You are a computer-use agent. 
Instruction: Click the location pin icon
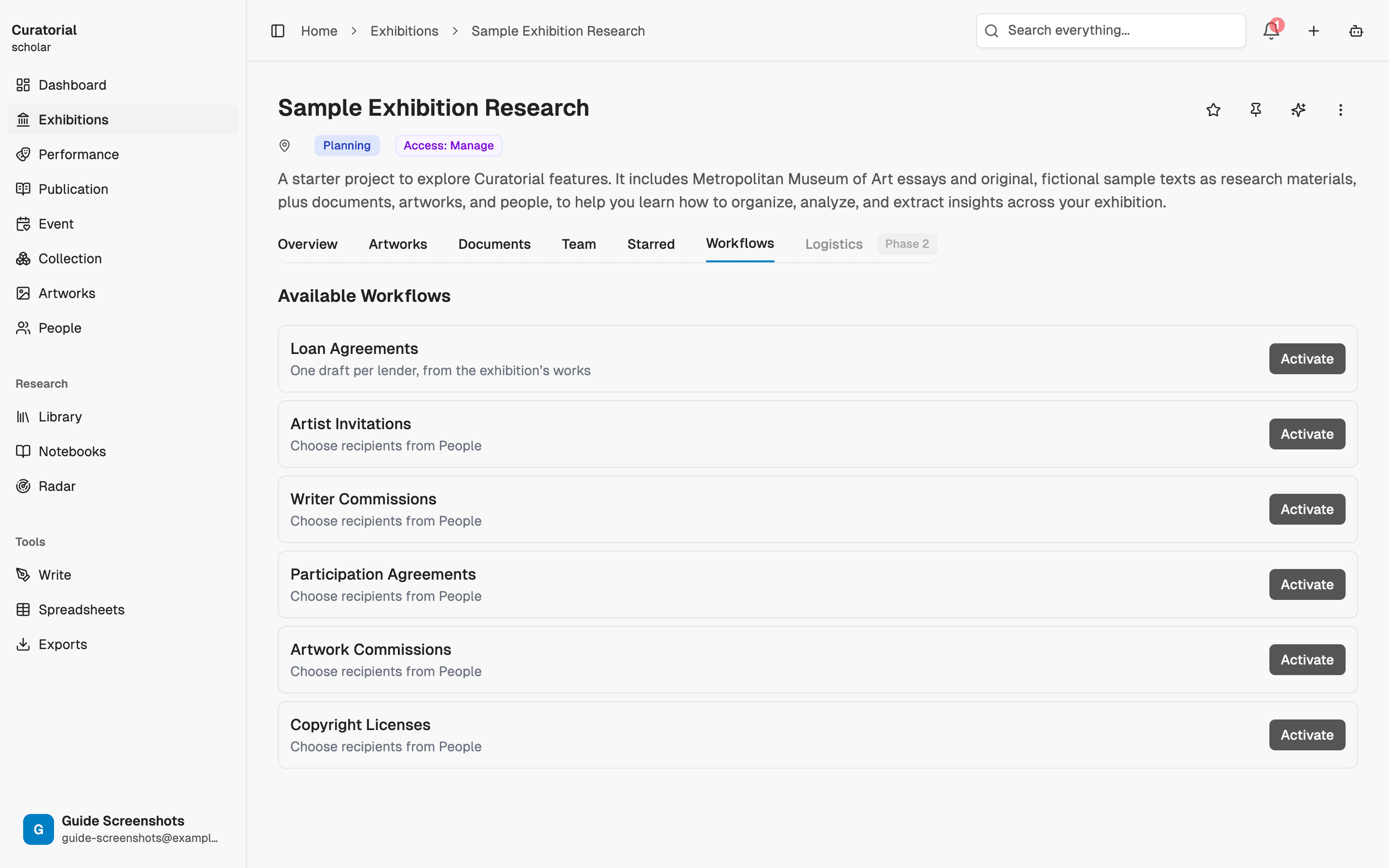click(284, 146)
